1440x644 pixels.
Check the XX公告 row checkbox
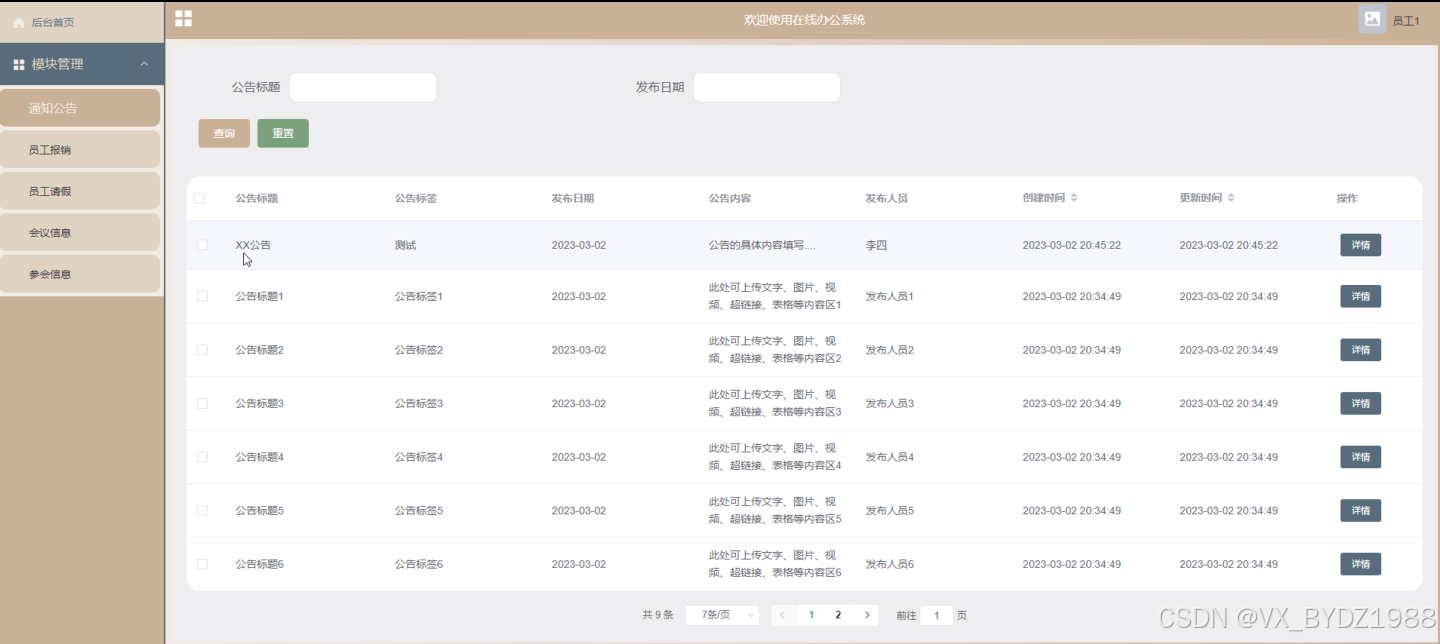point(202,245)
